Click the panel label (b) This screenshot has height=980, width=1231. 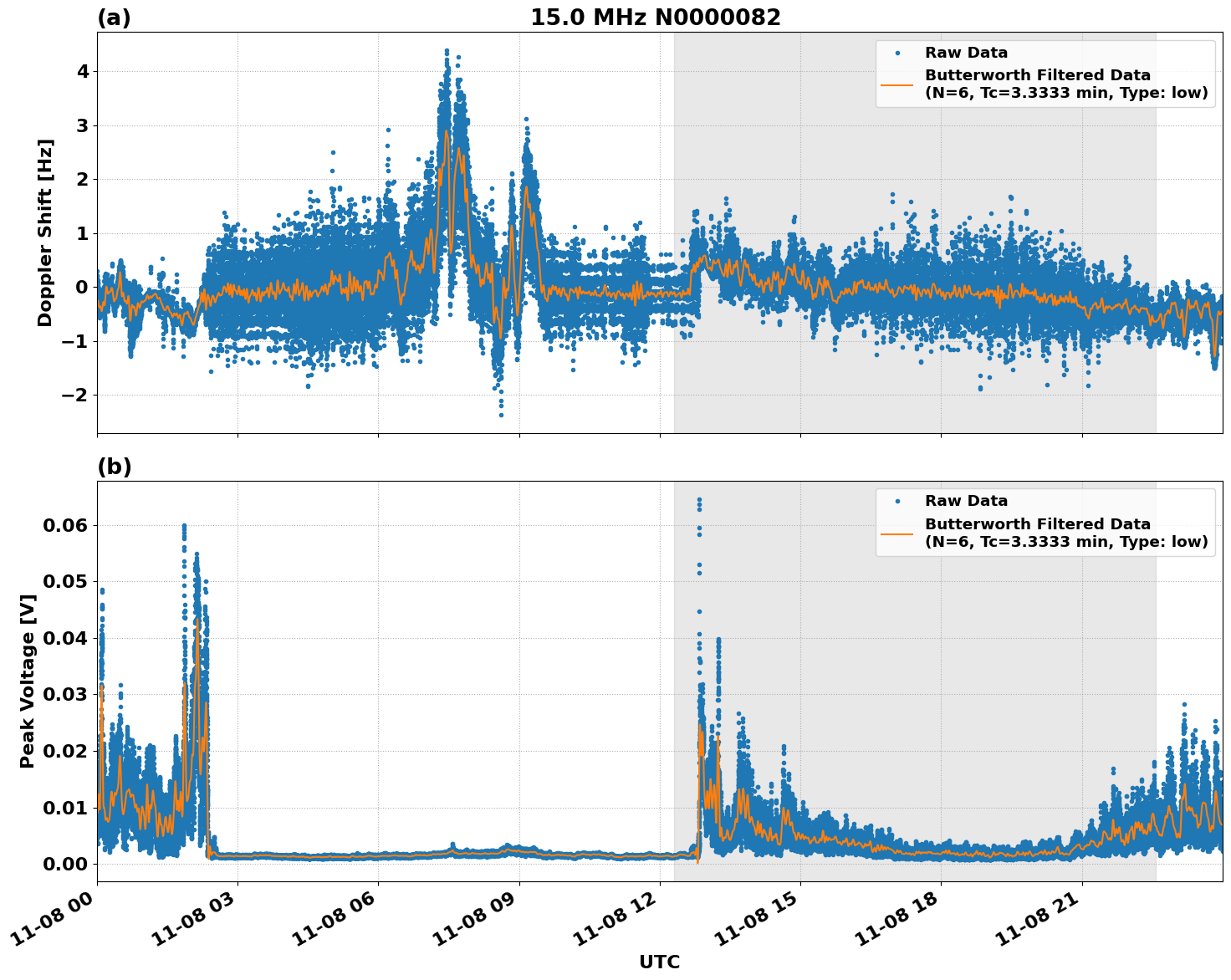tap(115, 465)
